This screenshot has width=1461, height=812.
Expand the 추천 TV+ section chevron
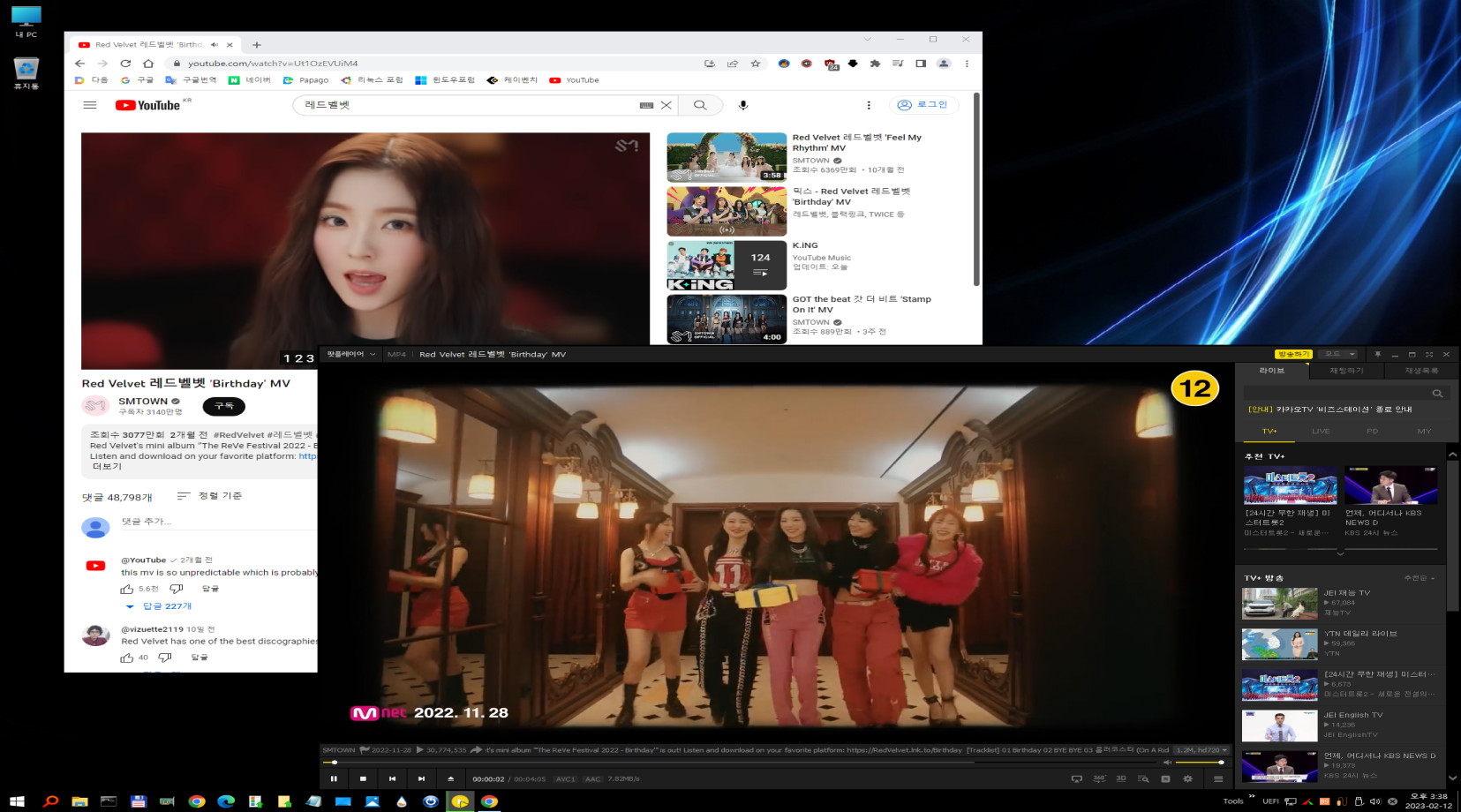1340,553
